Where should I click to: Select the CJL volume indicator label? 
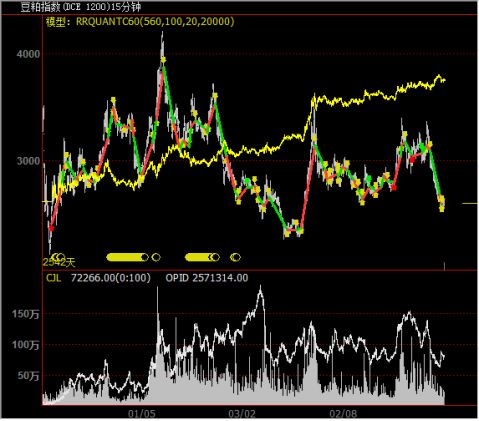[53, 278]
